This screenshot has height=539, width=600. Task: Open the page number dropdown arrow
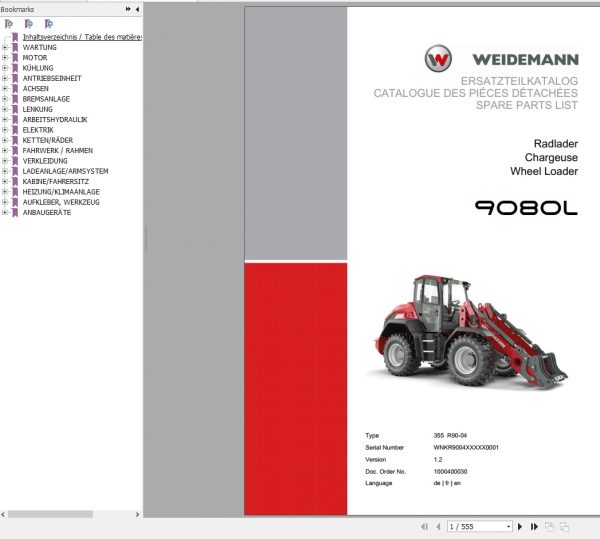(x=509, y=527)
